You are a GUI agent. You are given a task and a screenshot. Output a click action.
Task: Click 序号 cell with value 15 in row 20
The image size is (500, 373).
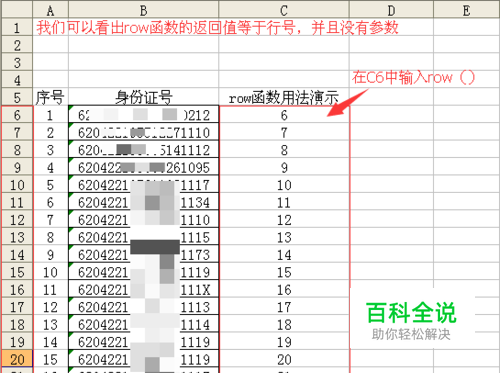(x=50, y=359)
